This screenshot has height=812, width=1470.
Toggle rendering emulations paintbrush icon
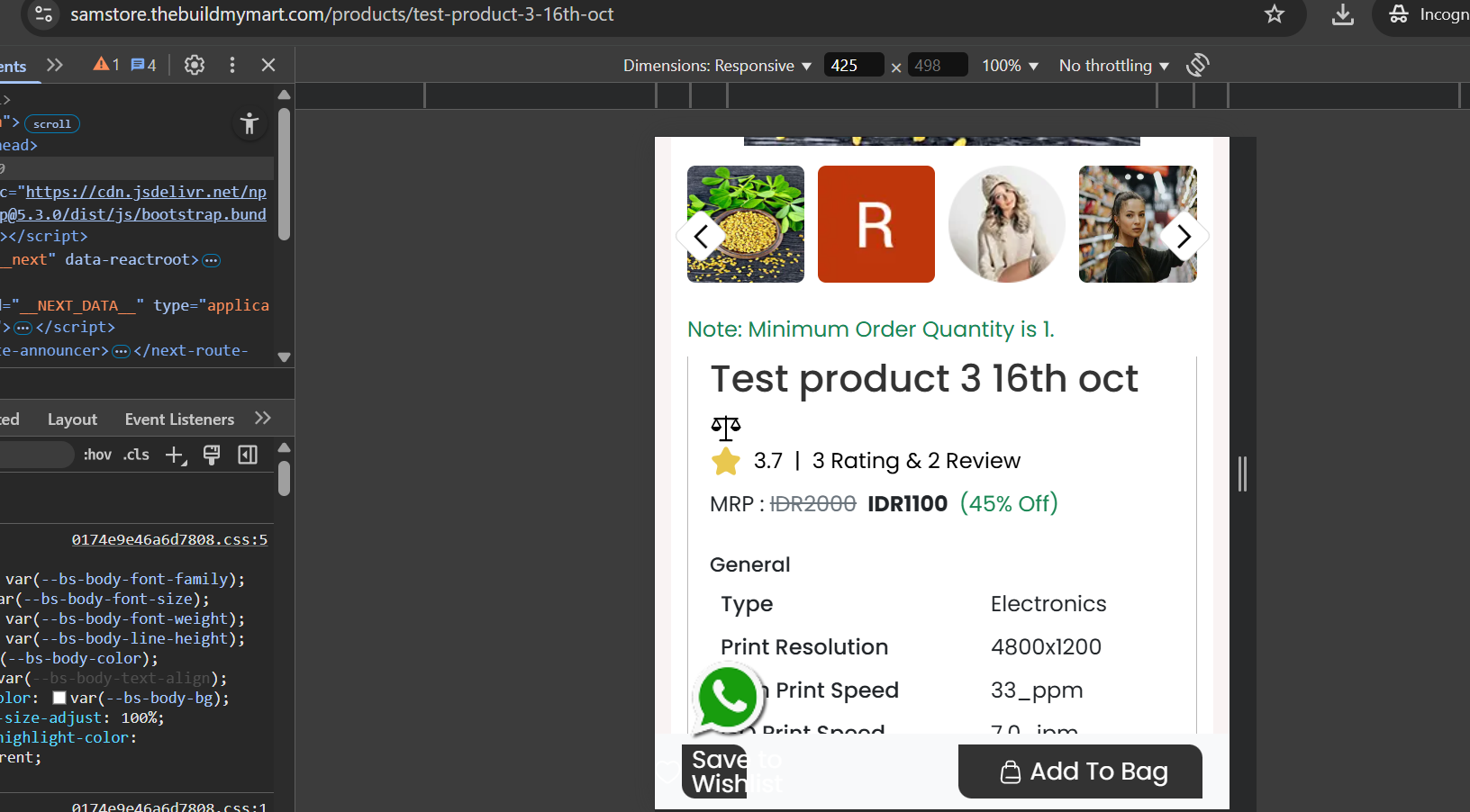212,456
